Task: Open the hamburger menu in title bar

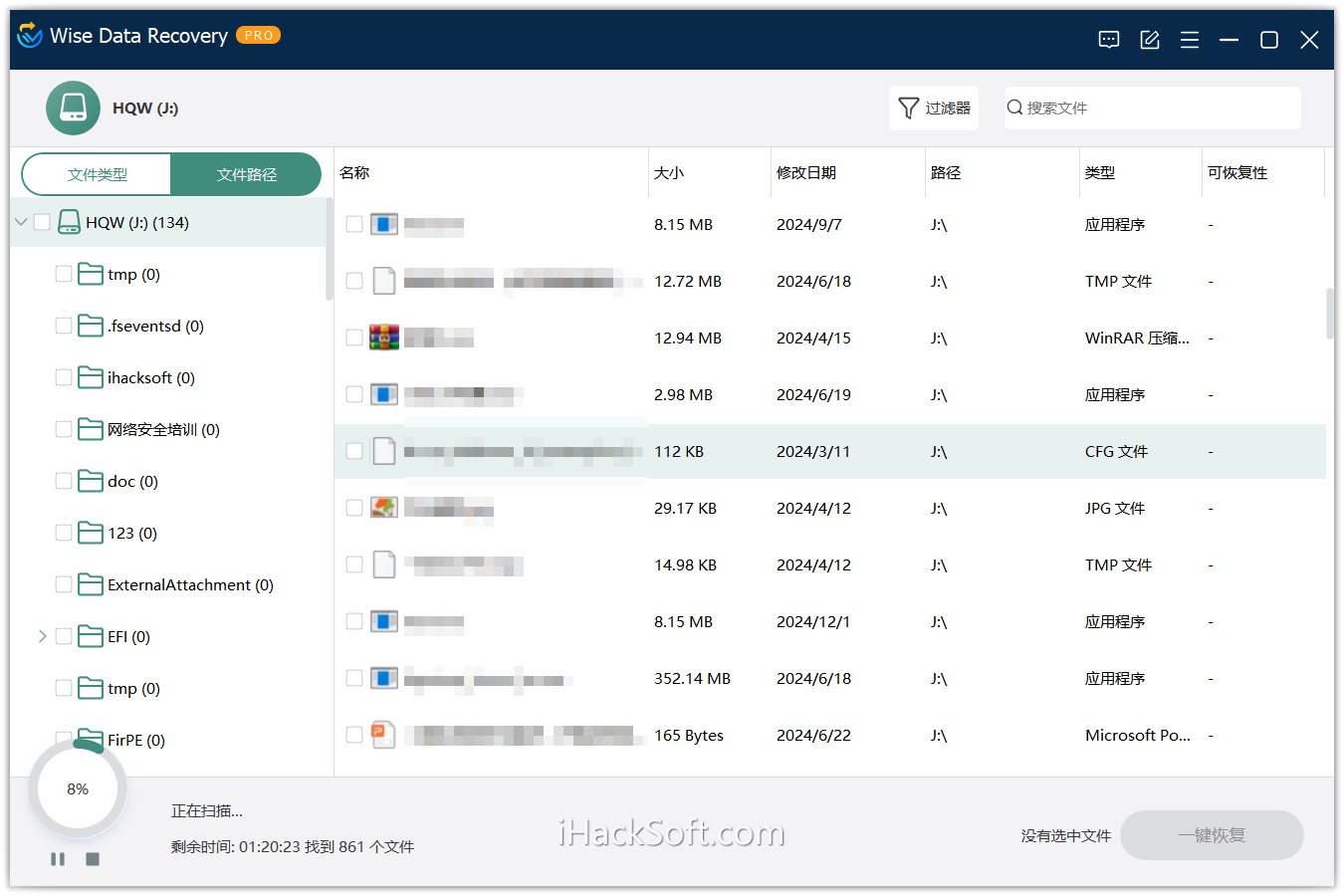Action: click(1190, 40)
